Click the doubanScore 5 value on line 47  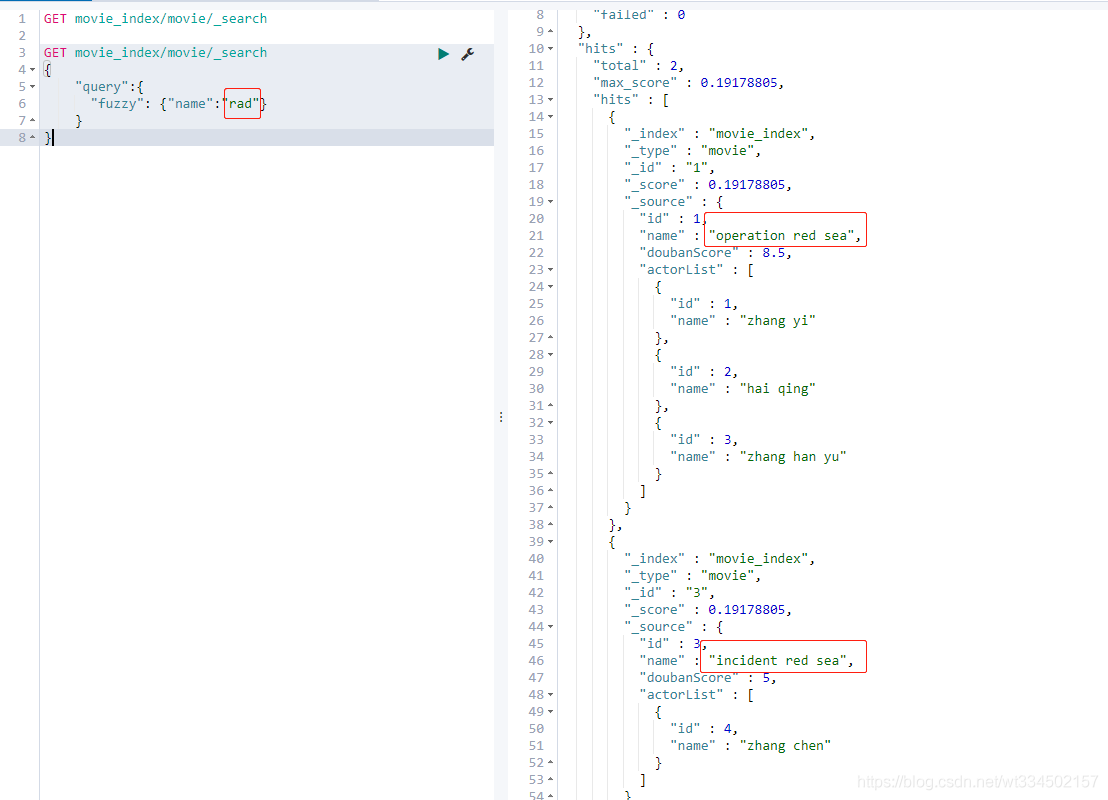click(x=765, y=678)
